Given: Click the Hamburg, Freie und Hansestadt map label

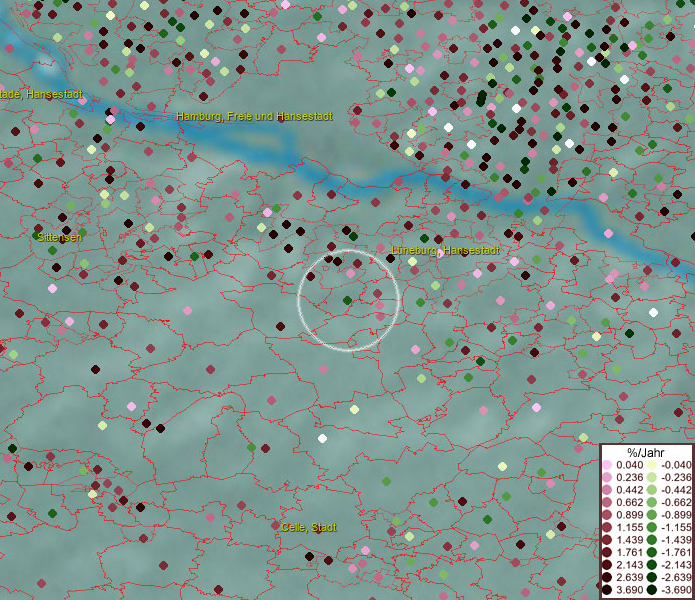Looking at the screenshot, I should coord(254,117).
